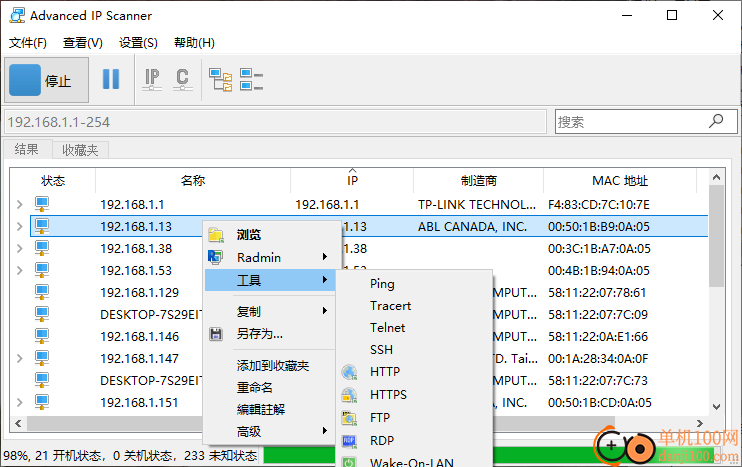Image resolution: width=742 pixels, height=467 pixels.
Task: Click the globe icon beside HTTP
Action: [x=349, y=372]
